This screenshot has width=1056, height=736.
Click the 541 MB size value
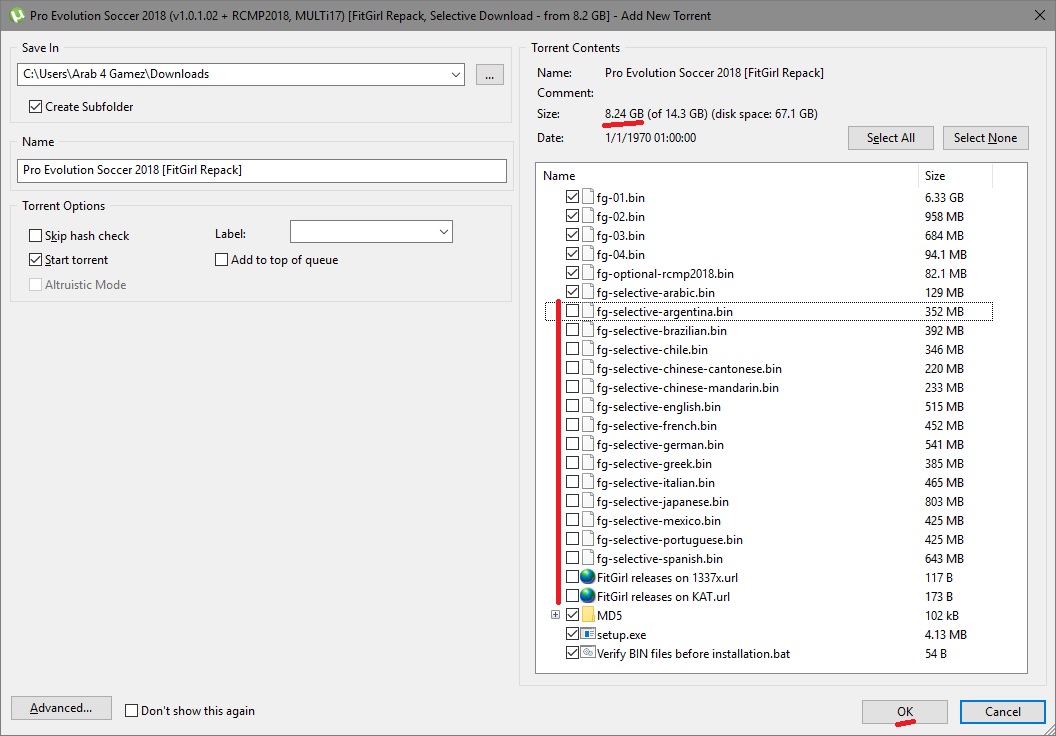click(x=944, y=444)
